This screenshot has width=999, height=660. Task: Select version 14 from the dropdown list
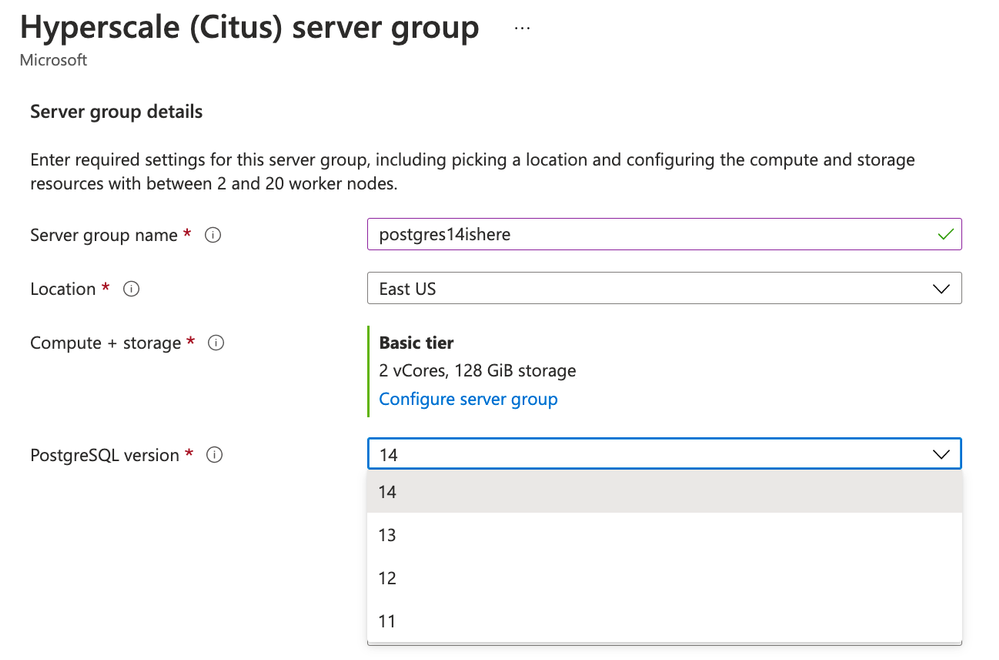(x=665, y=492)
